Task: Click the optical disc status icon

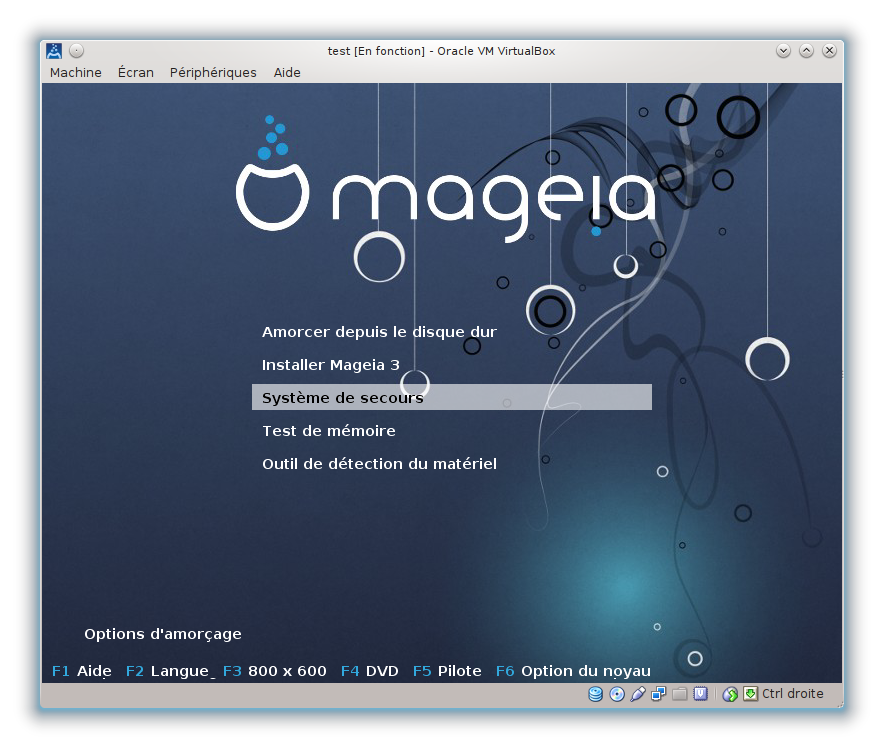Action: coord(617,694)
